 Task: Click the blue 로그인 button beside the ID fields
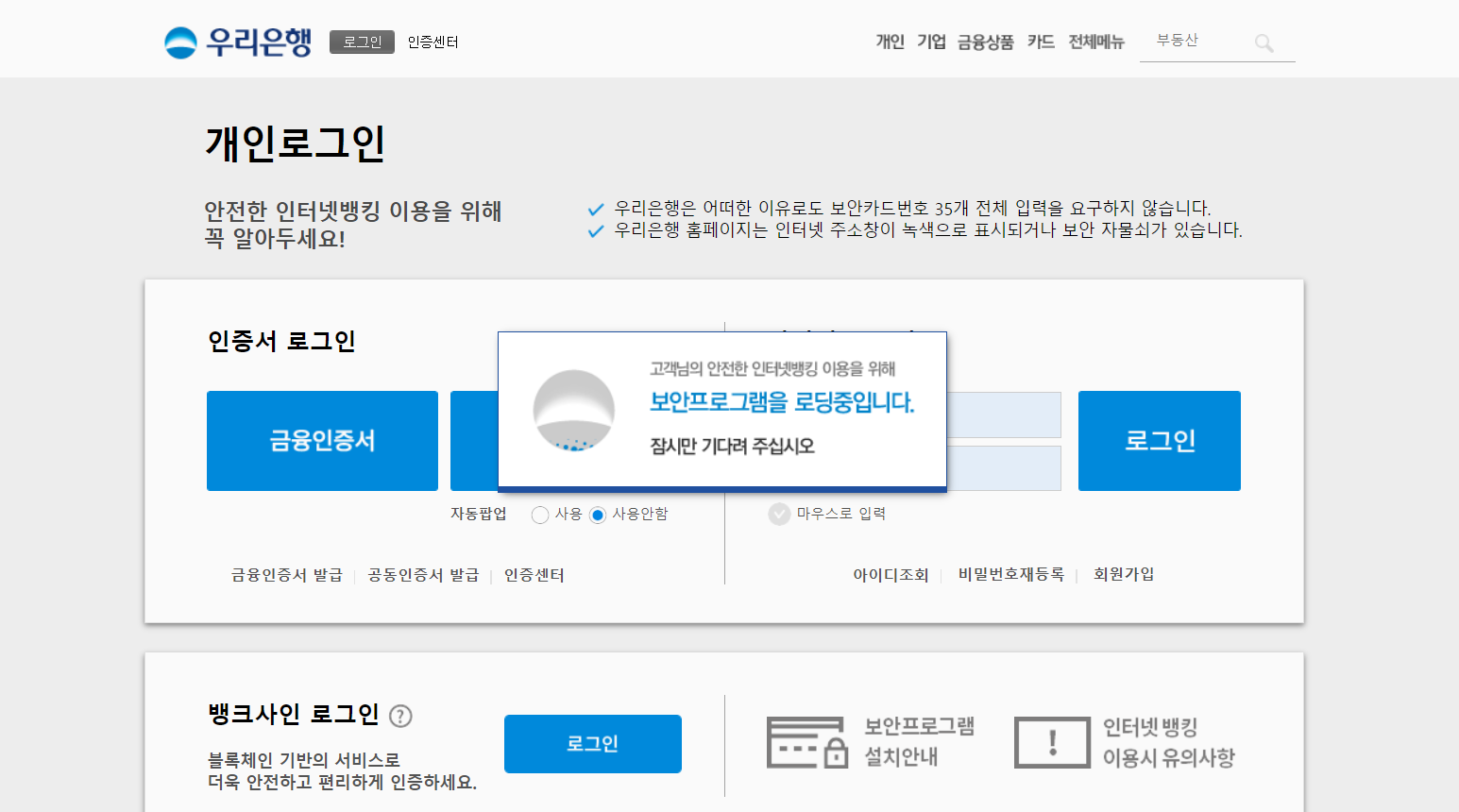click(1160, 441)
